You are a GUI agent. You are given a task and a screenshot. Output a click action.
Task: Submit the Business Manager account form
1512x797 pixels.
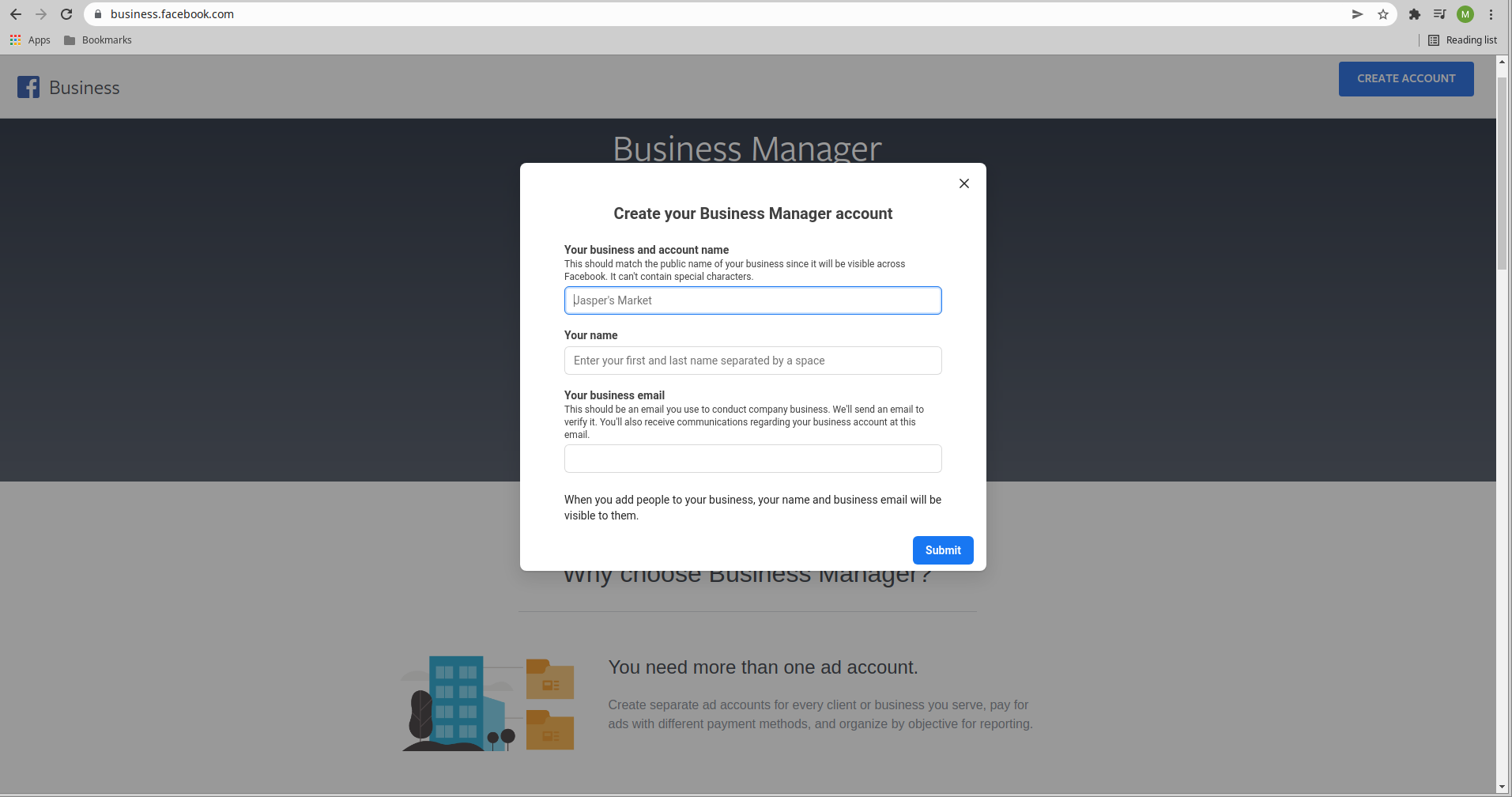pyautogui.click(x=943, y=550)
